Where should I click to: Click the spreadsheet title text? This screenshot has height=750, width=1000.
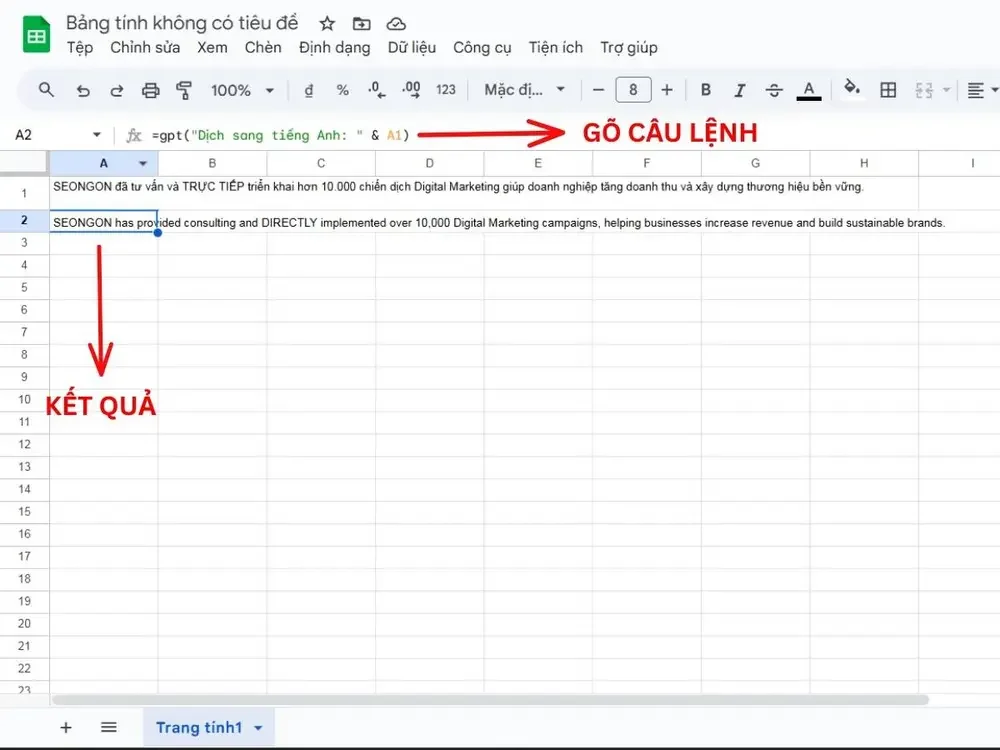point(182,23)
